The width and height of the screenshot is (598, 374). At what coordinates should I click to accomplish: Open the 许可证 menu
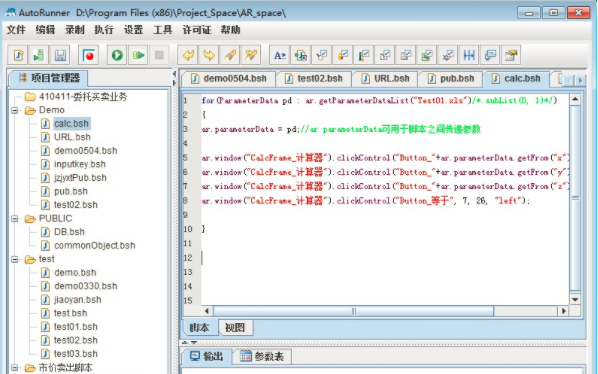[x=197, y=30]
